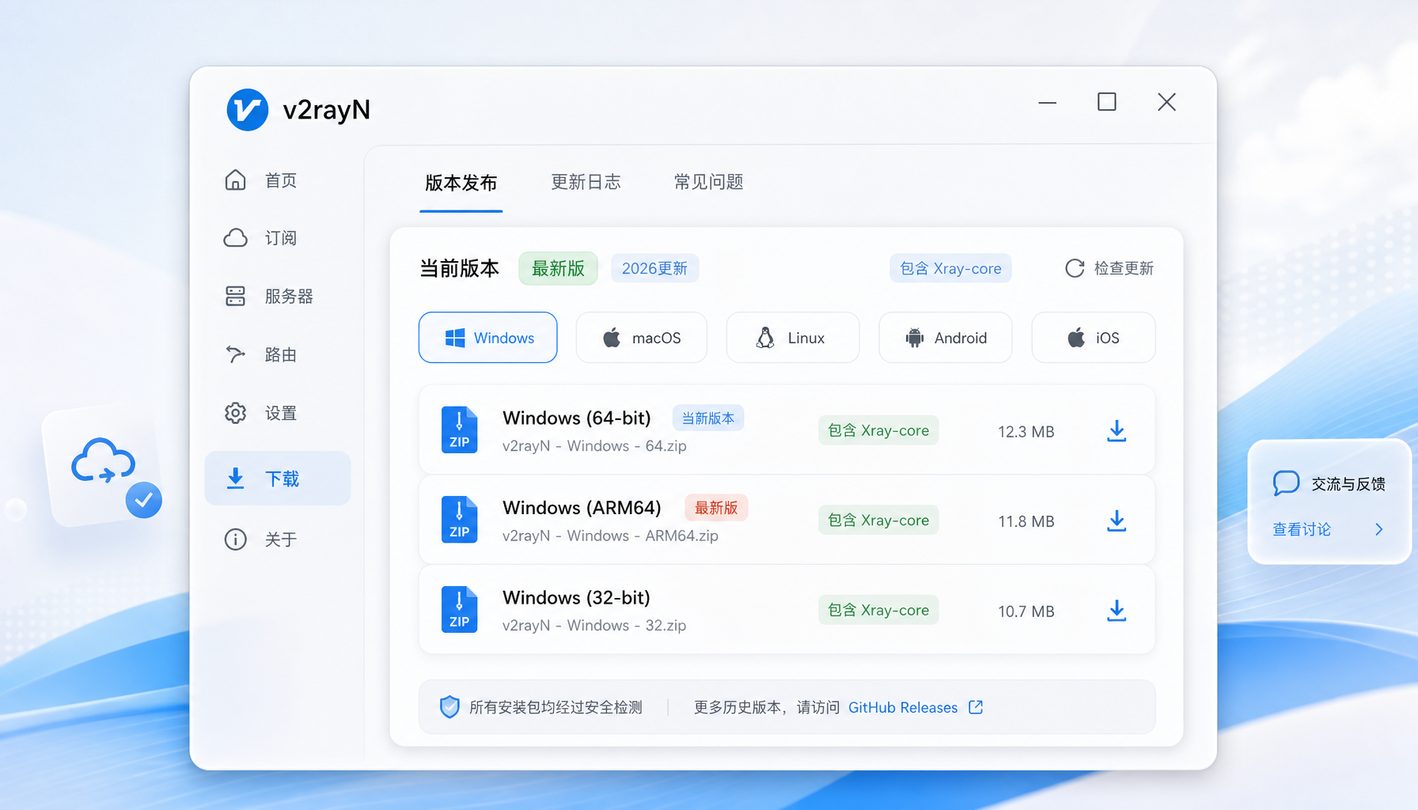The image size is (1418, 810).
Task: Open the GitHub Releases link
Action: pyautogui.click(x=903, y=707)
